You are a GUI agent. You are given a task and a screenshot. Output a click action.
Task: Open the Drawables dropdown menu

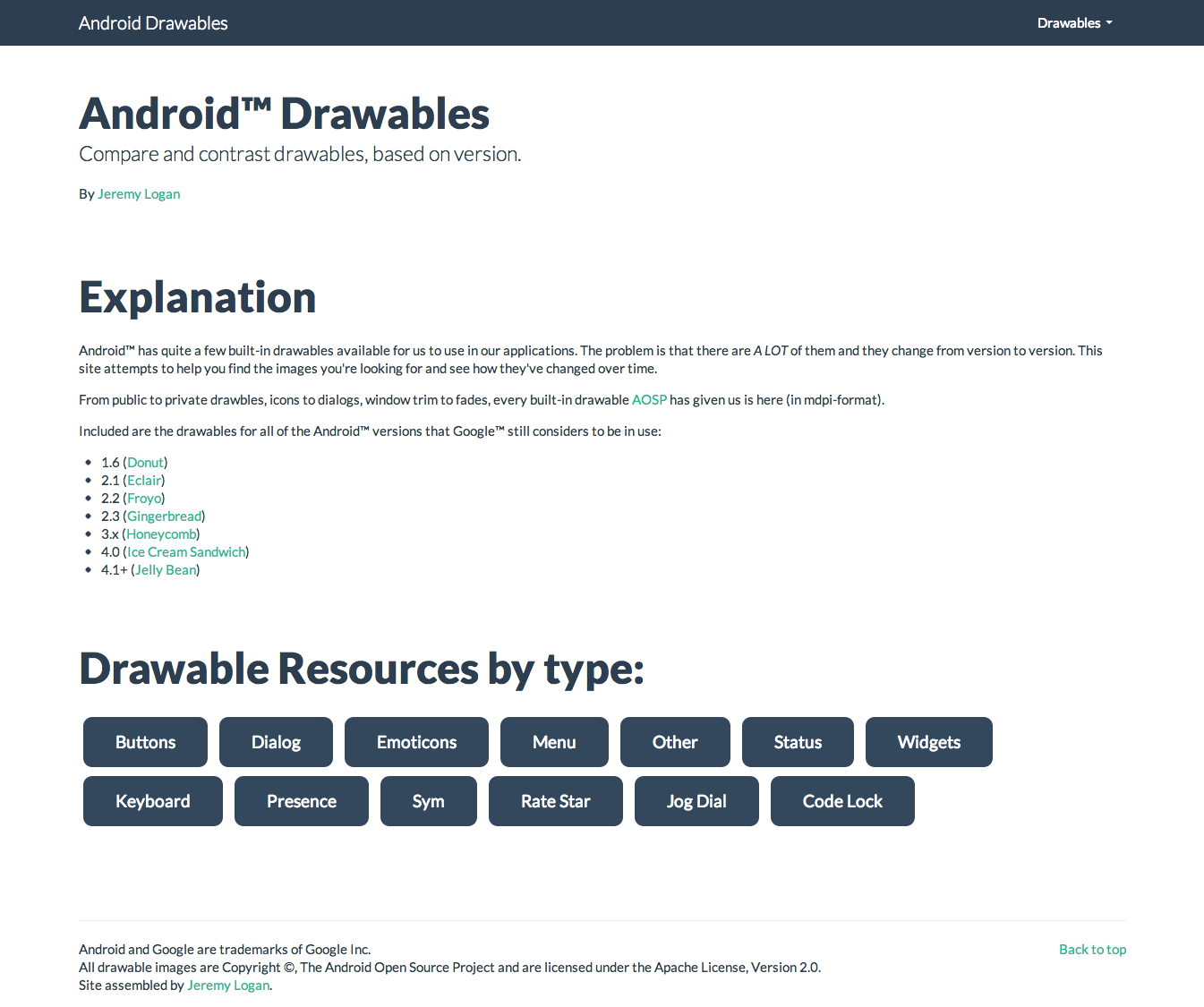click(x=1073, y=22)
